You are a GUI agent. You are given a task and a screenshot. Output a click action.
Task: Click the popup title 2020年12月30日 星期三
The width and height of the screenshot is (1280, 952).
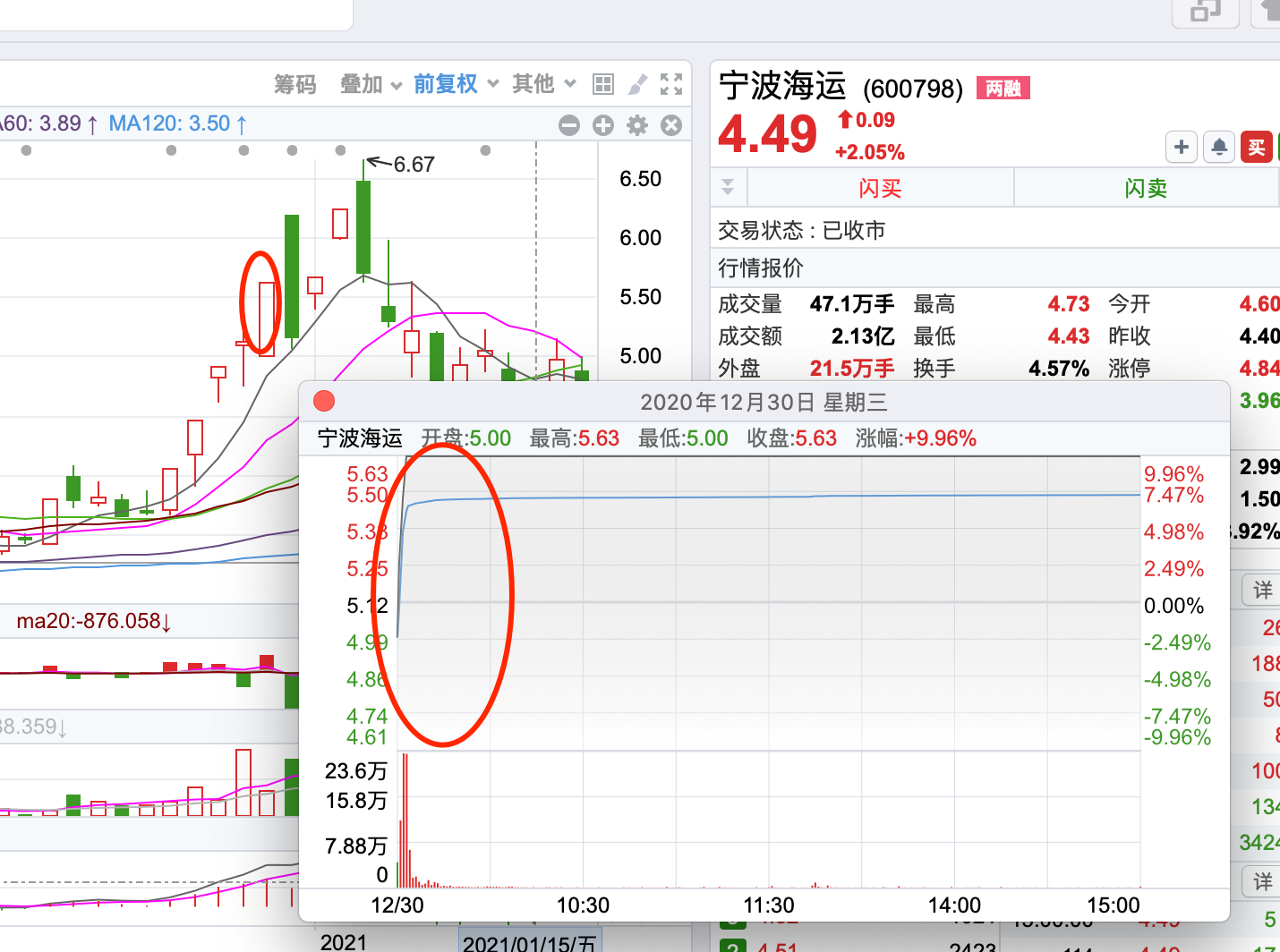[x=764, y=403]
